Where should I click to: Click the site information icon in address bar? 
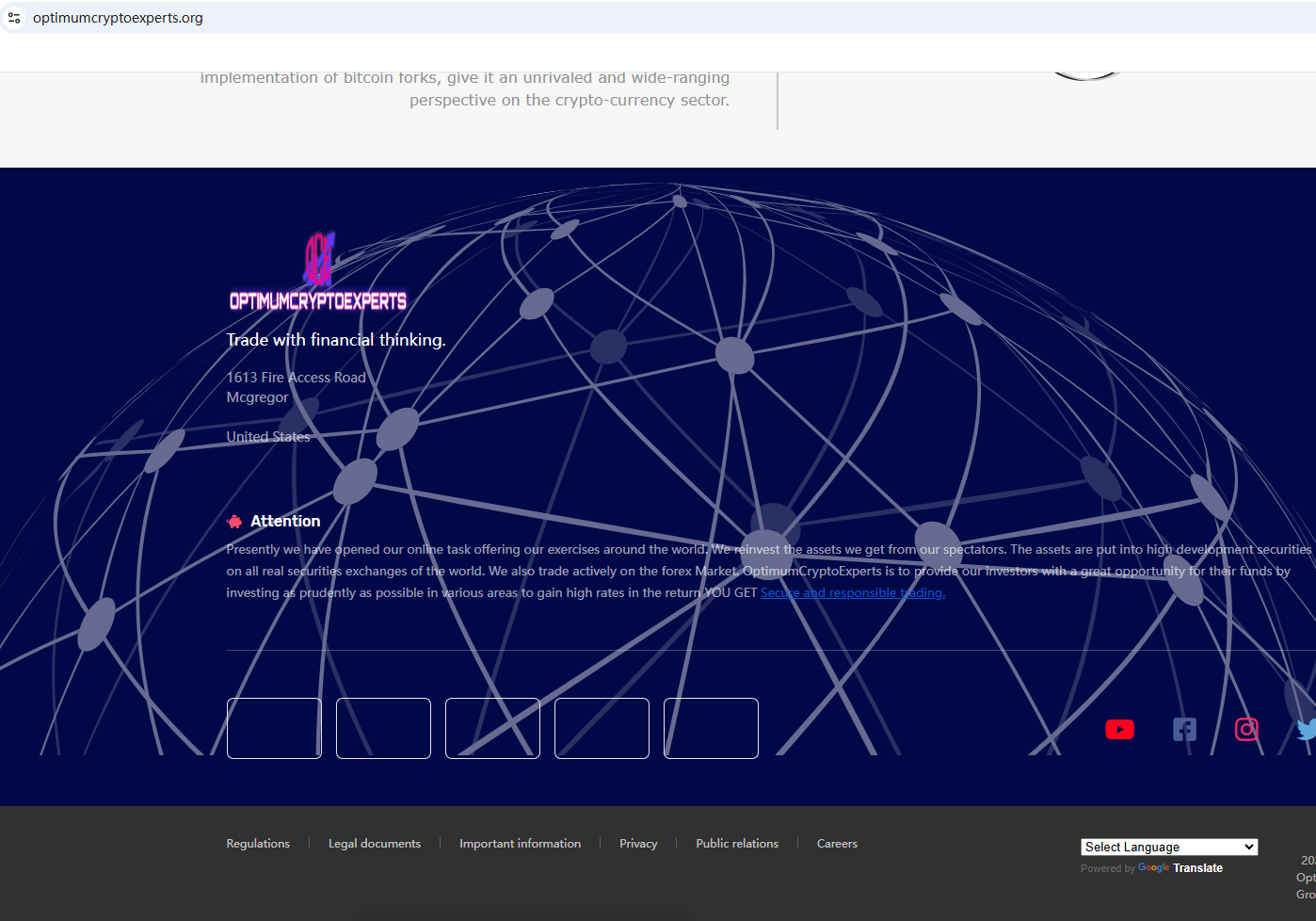[x=14, y=18]
